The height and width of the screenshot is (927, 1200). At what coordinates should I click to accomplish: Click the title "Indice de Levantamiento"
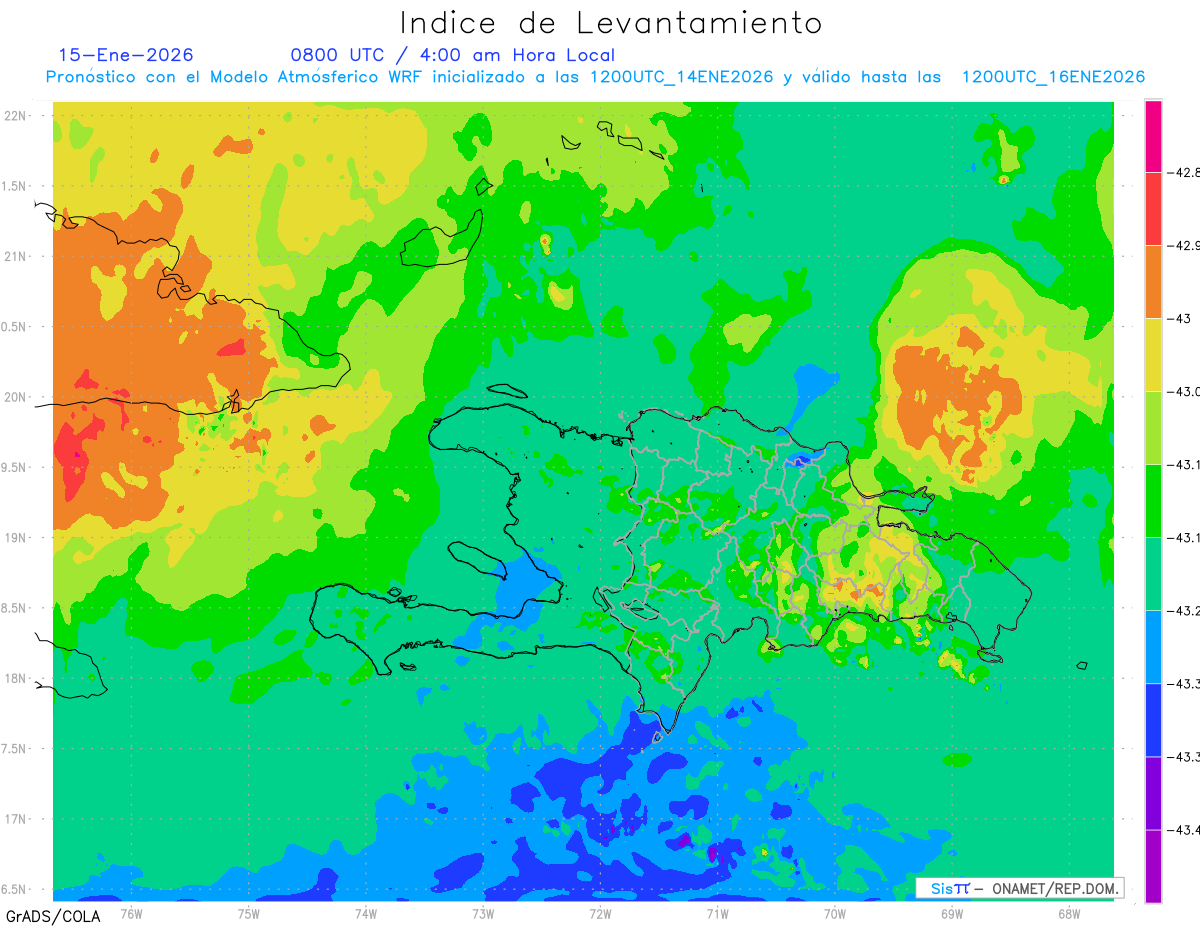611,22
